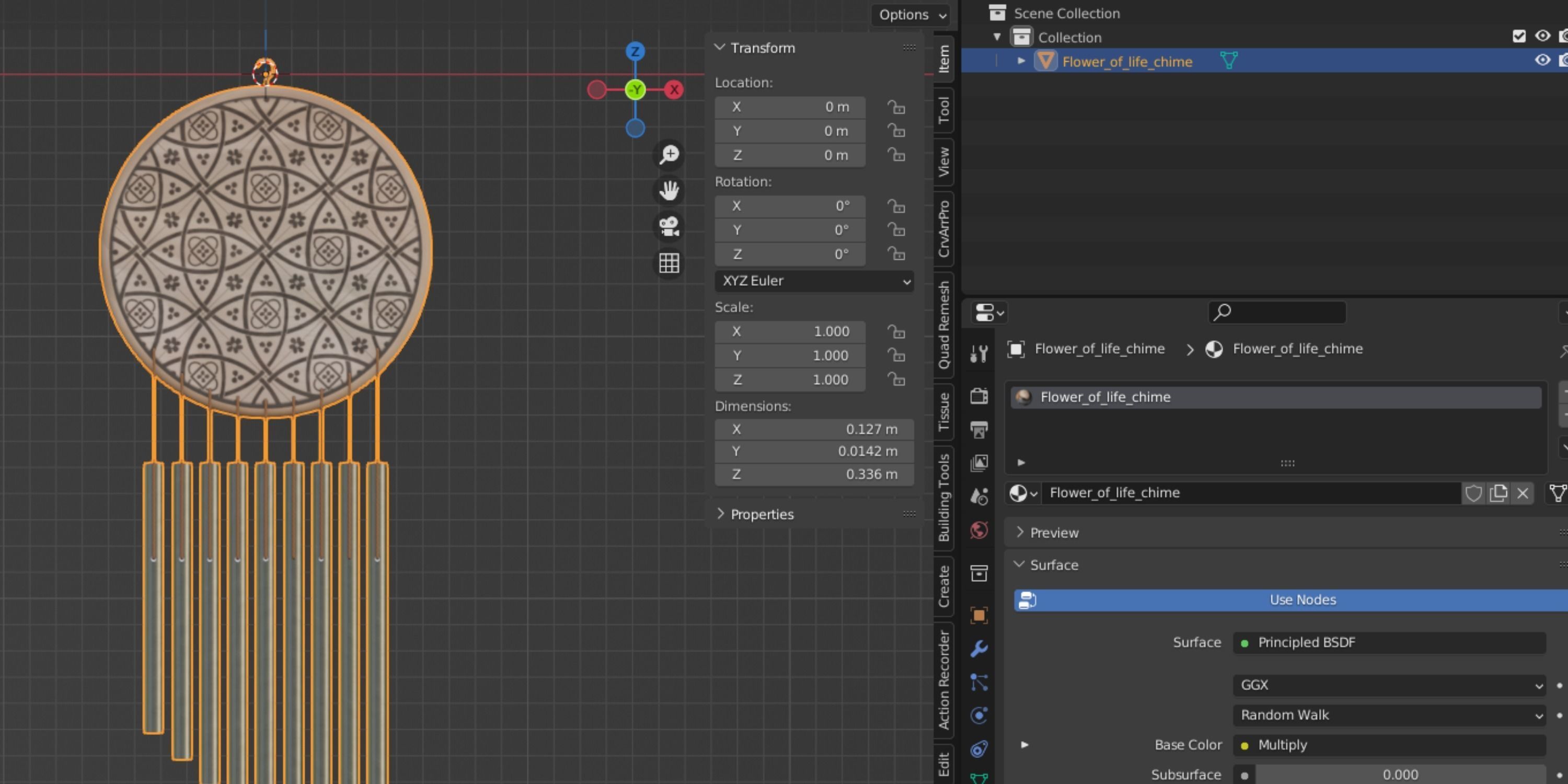Switch to the Tool sidebar tab
Screen dimensions: 1568x784
pyautogui.click(x=943, y=110)
